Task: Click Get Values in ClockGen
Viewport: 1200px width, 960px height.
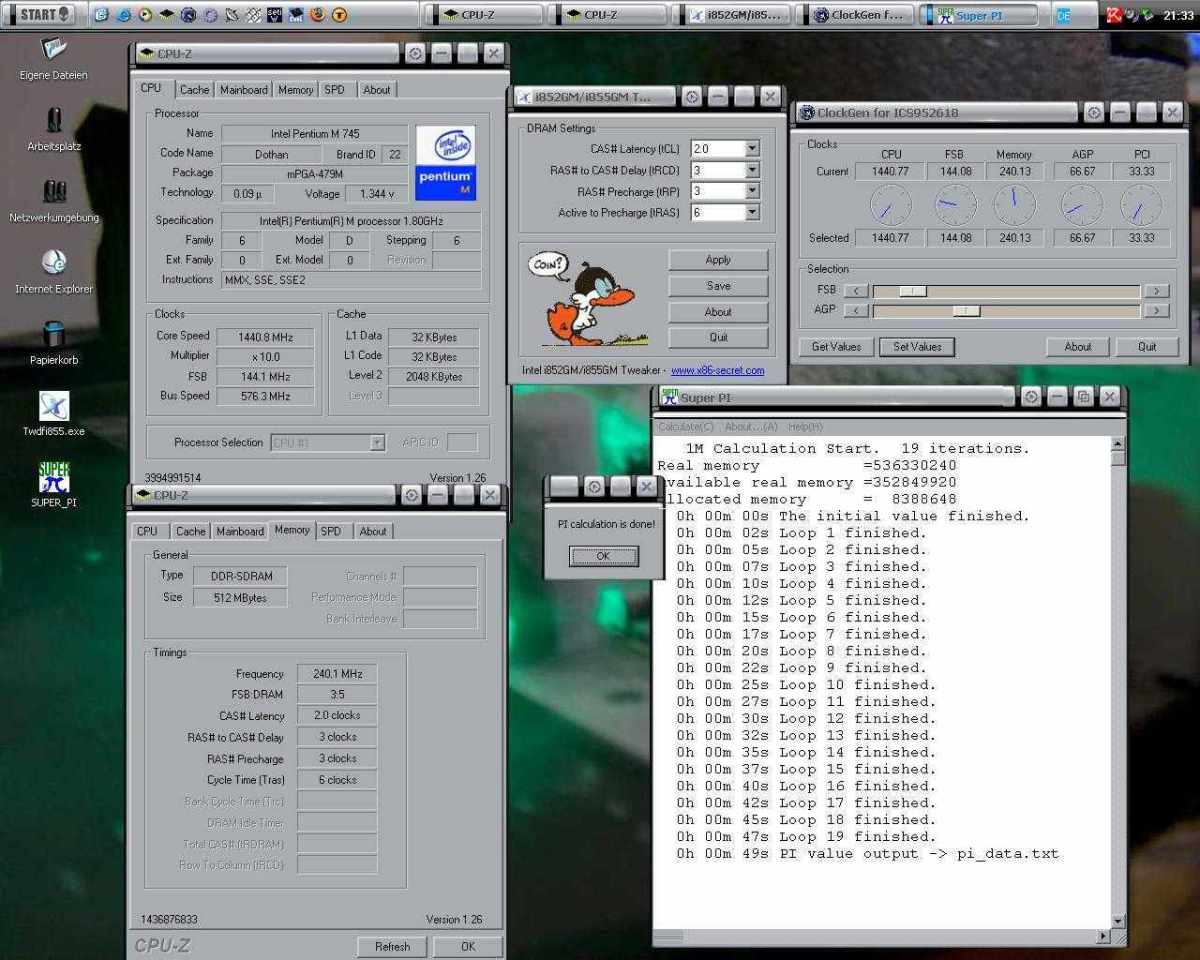Action: click(836, 347)
